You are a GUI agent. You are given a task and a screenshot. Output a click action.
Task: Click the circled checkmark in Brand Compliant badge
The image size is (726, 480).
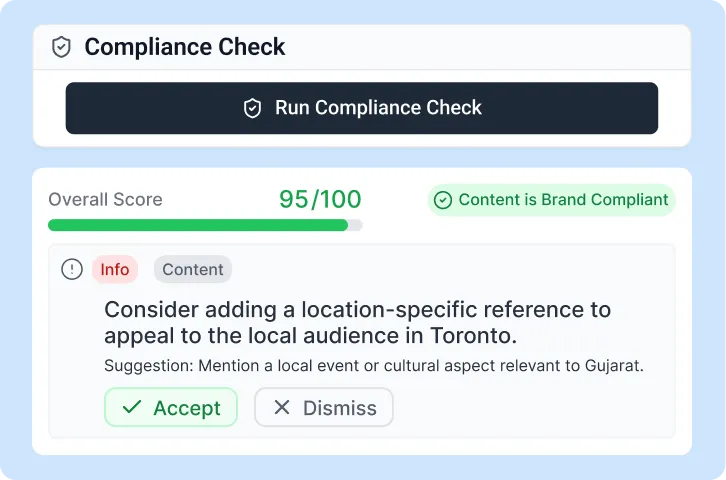click(x=442, y=200)
